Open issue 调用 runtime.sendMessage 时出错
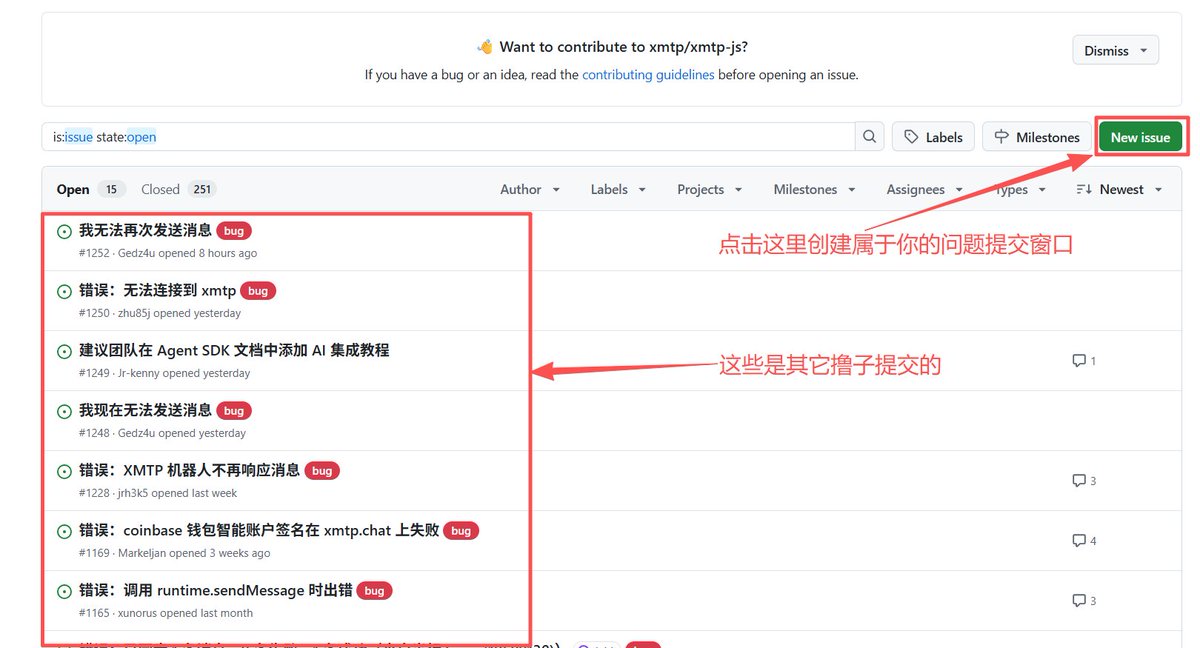The image size is (1200, 648). point(215,590)
